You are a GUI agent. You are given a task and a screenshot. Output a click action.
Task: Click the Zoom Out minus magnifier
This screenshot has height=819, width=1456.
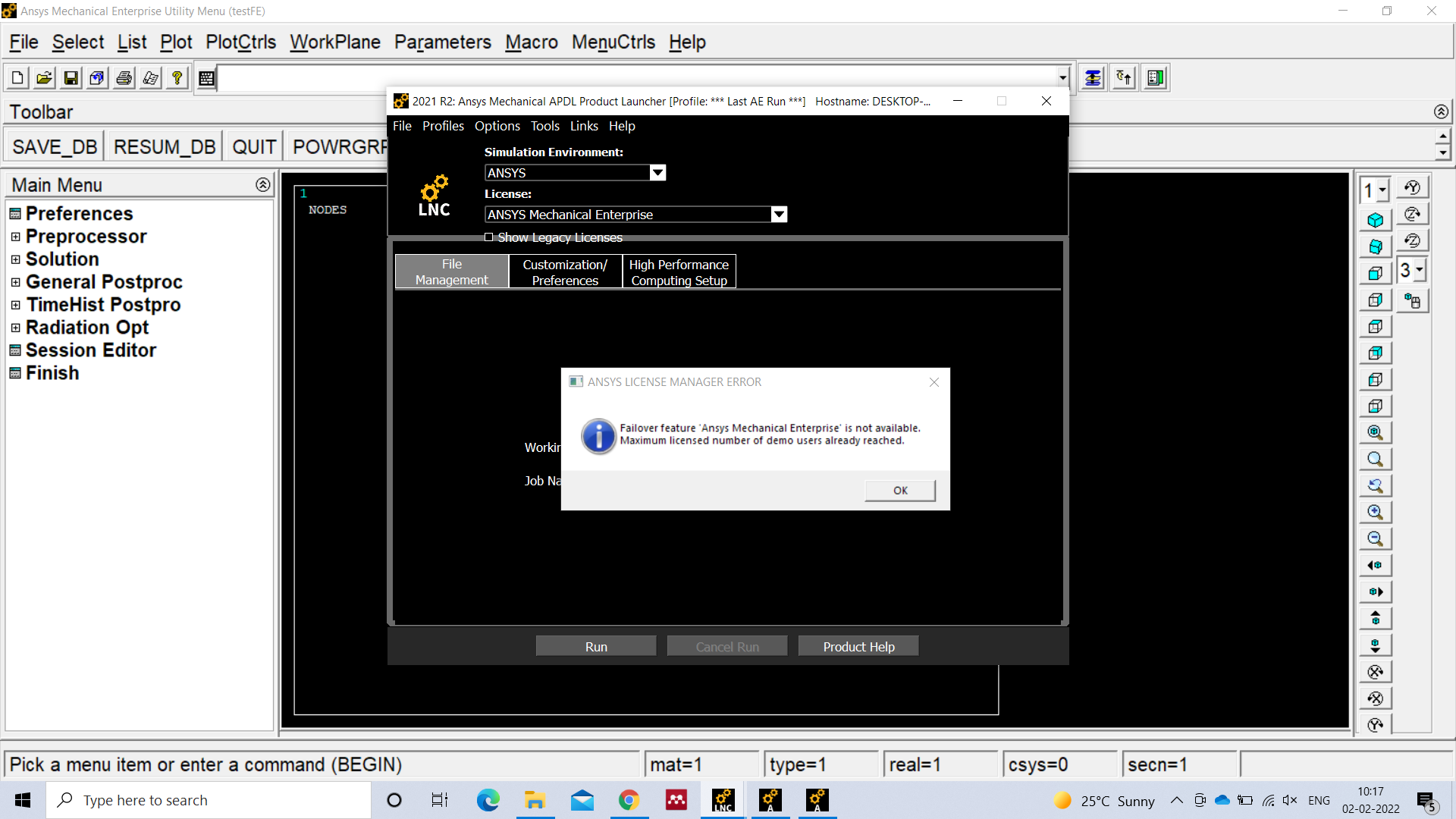click(1375, 538)
